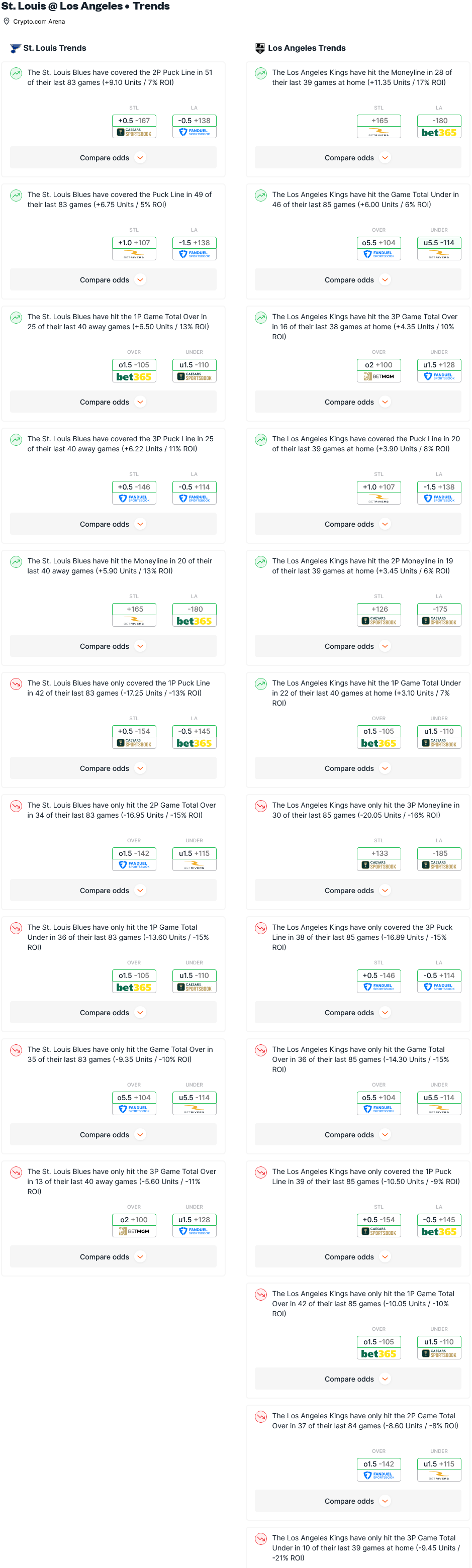The width and height of the screenshot is (472, 1568).
Task: Select u1.5 +115 under in Blues 2P Total
Action: pos(195,853)
